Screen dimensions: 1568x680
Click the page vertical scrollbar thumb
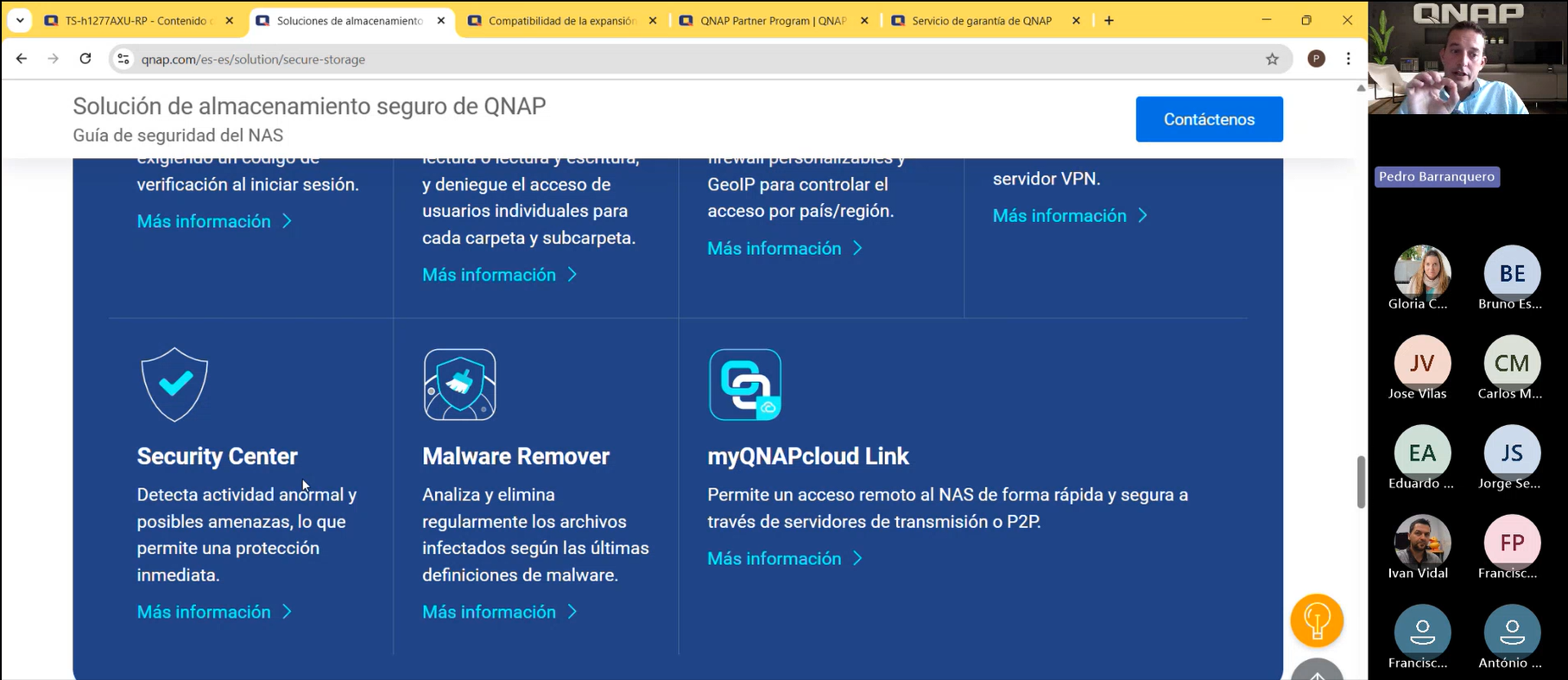click(x=1361, y=482)
